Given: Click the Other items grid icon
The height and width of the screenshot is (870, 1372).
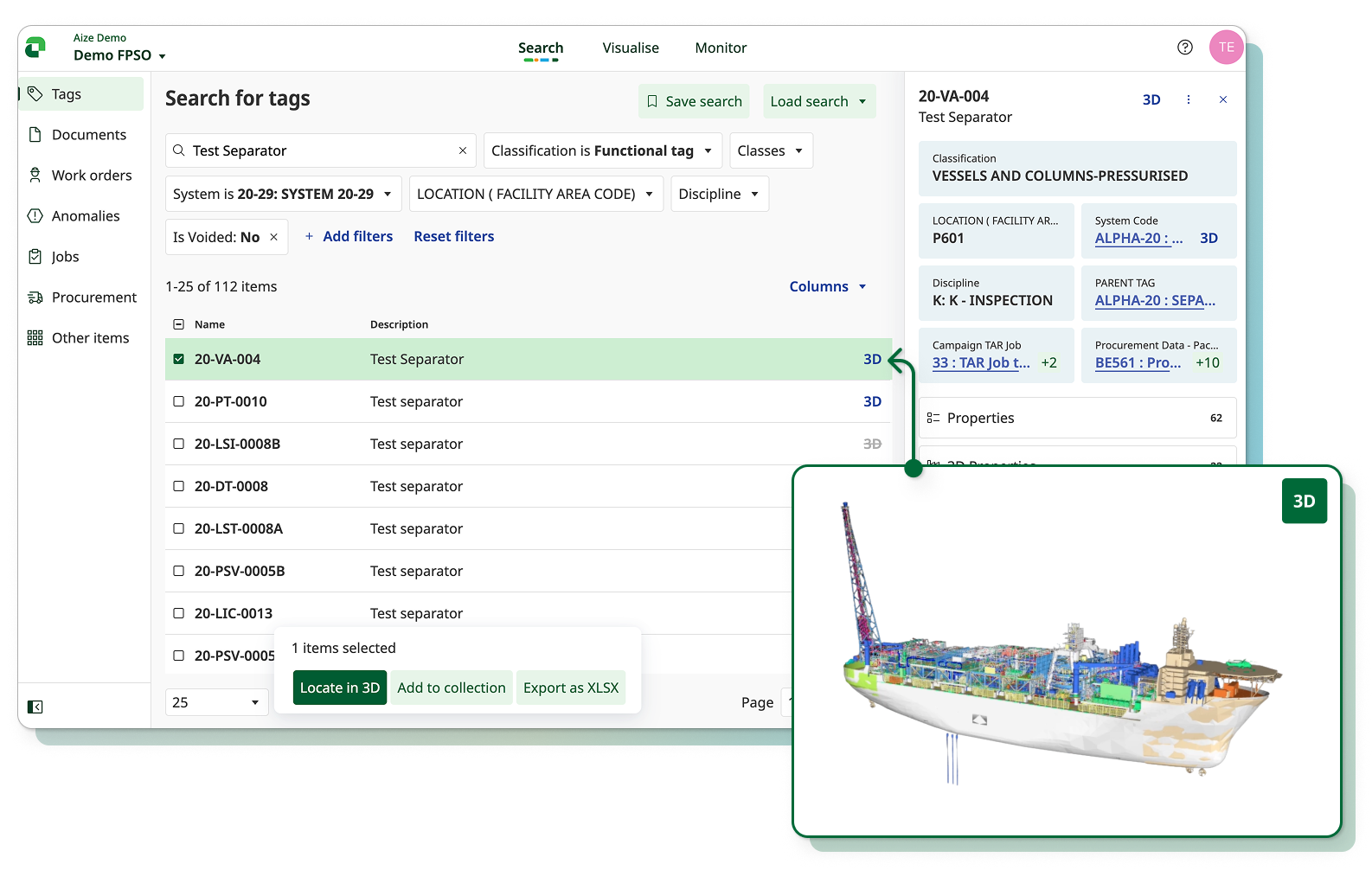Looking at the screenshot, I should tap(35, 338).
